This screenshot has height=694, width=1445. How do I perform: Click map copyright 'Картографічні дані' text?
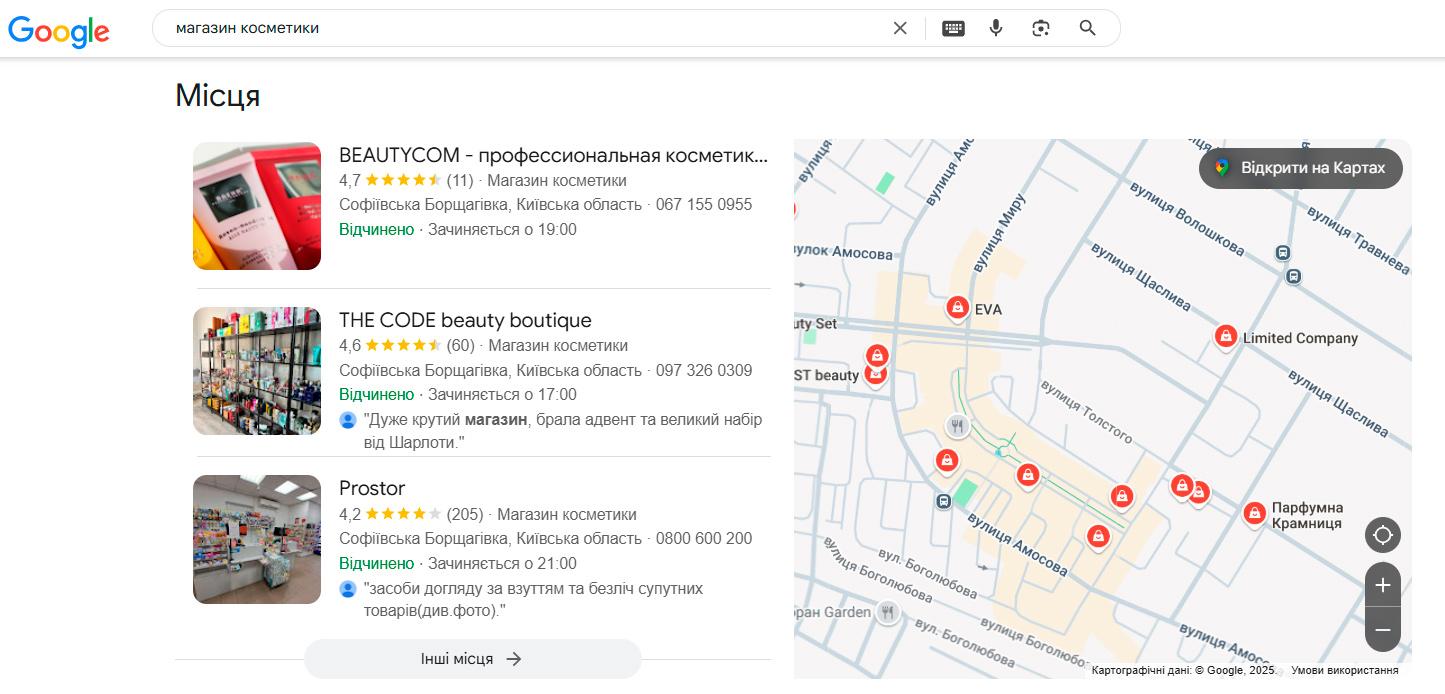coord(1184,670)
